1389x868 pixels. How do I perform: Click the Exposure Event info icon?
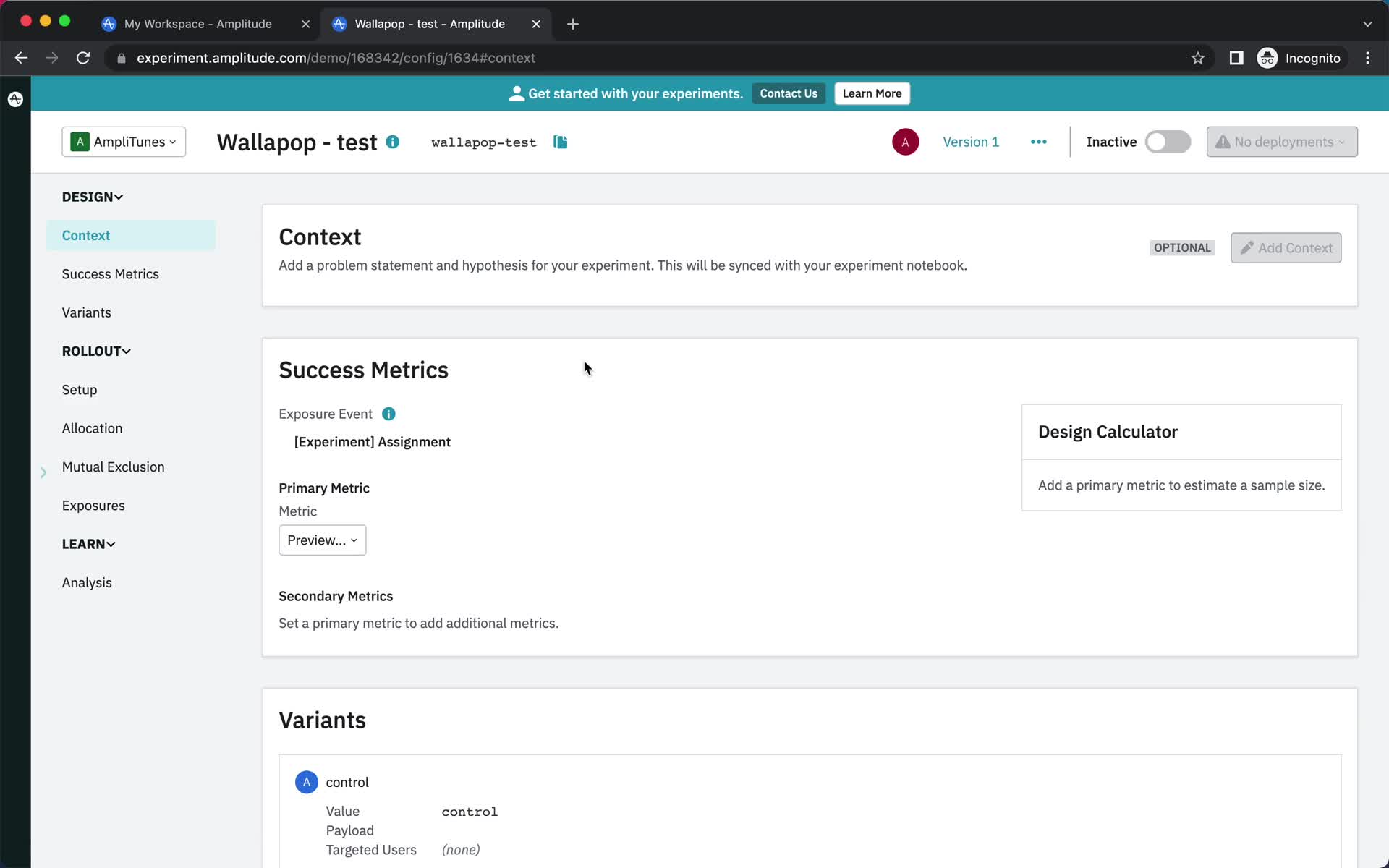tap(389, 413)
